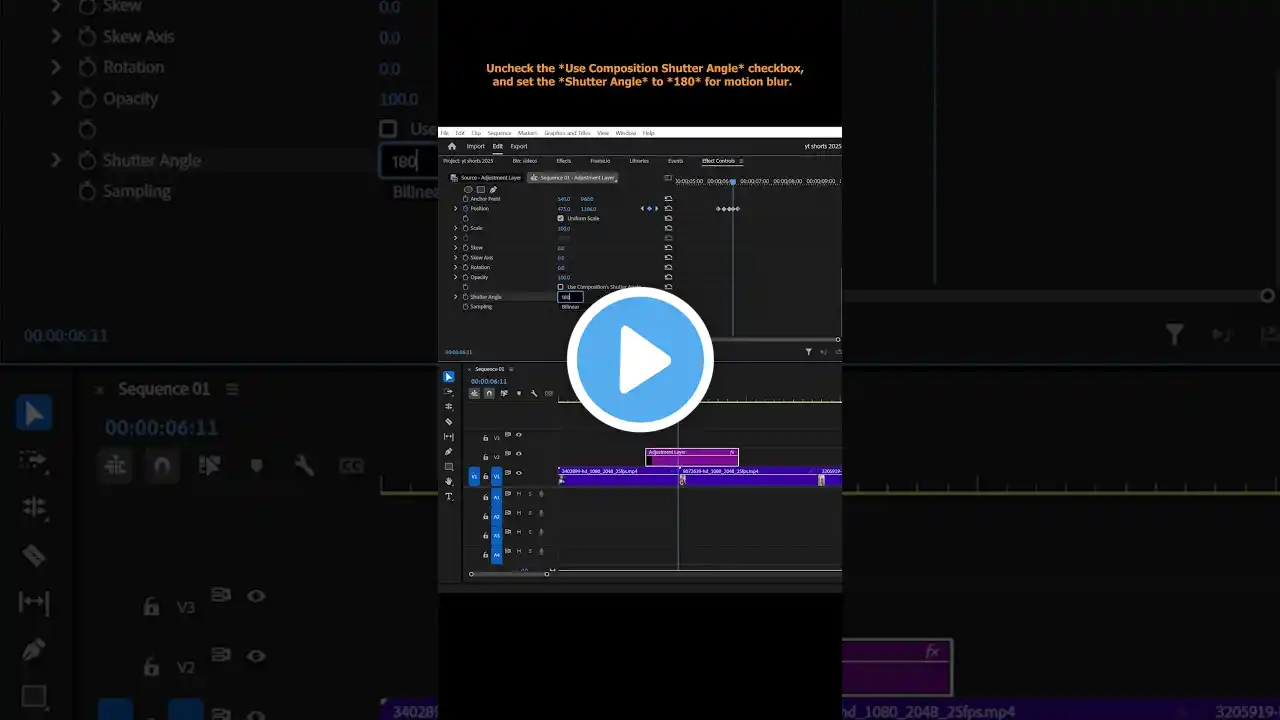
Task: Select the Track Select Forward tool
Action: (x=449, y=392)
